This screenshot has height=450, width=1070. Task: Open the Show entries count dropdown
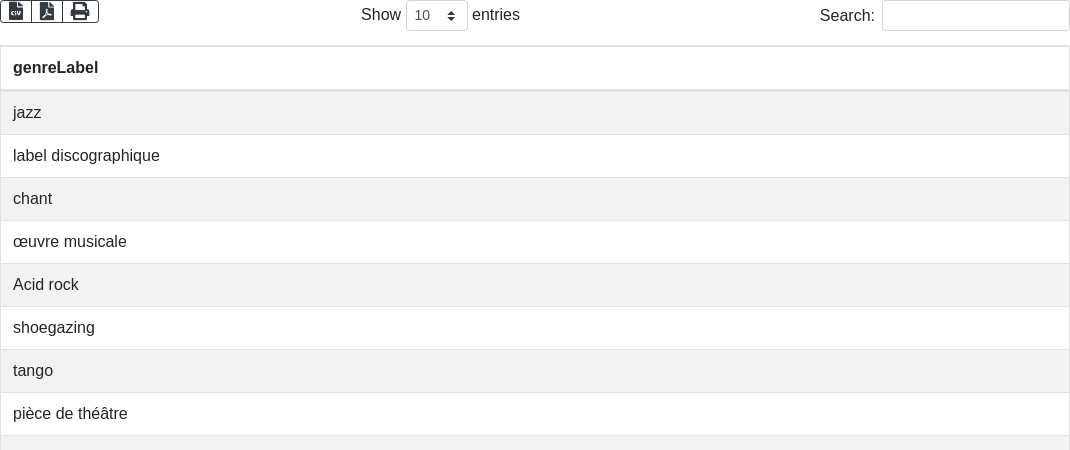[436, 16]
